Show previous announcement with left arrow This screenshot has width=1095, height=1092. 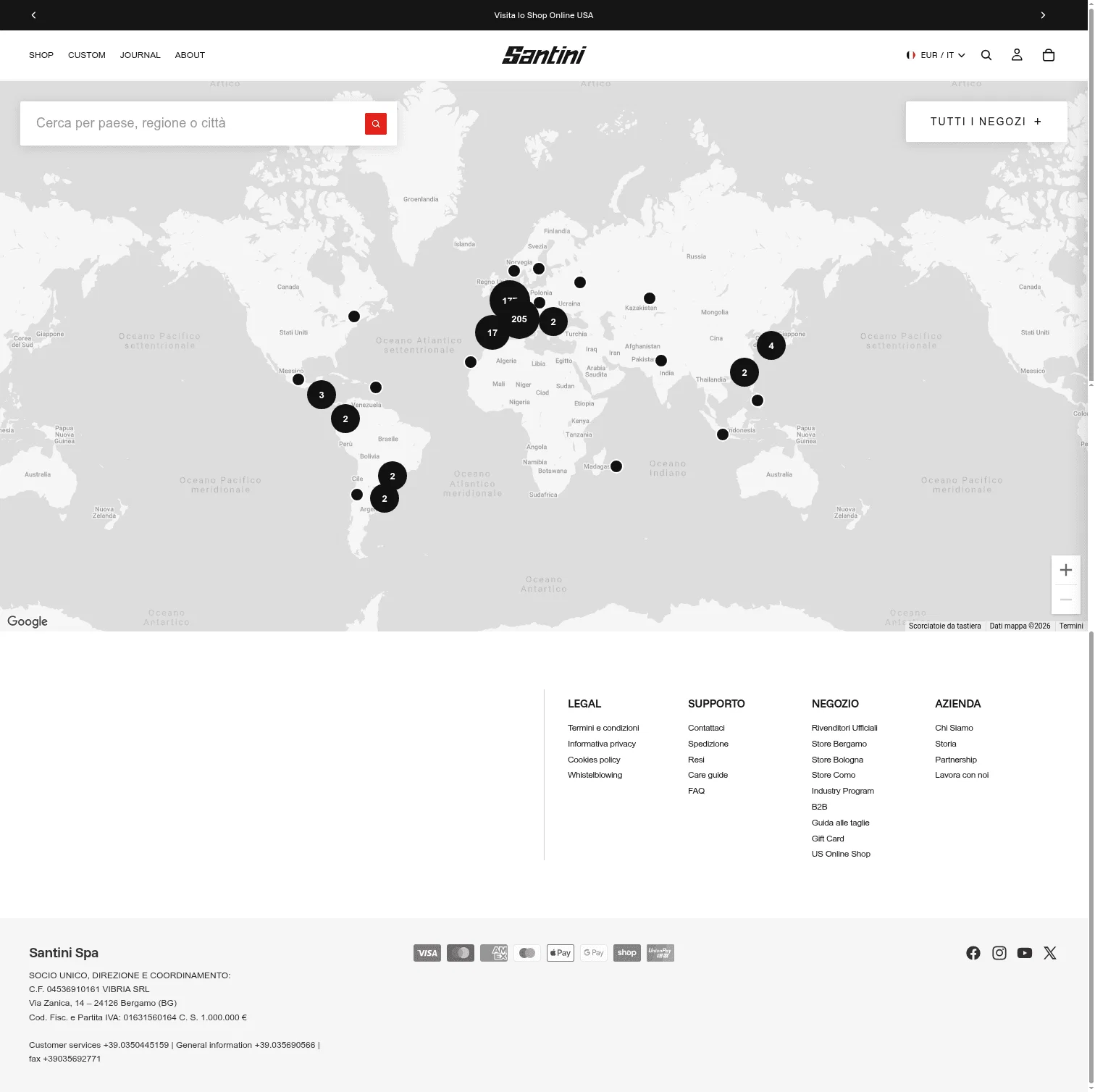33,15
